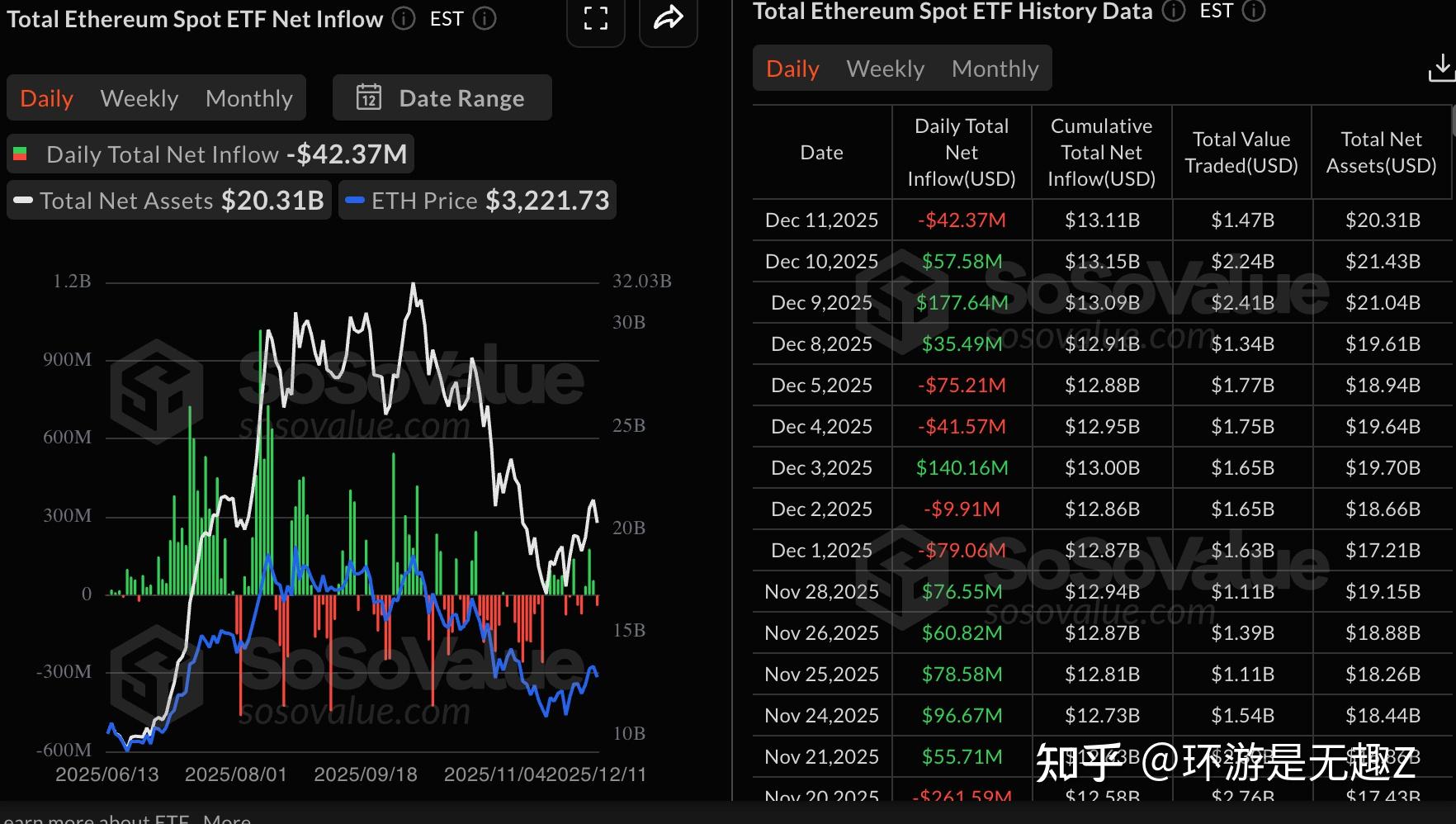The width and height of the screenshot is (1456, 824).
Task: Switch chart to Monthly view
Action: (x=248, y=98)
